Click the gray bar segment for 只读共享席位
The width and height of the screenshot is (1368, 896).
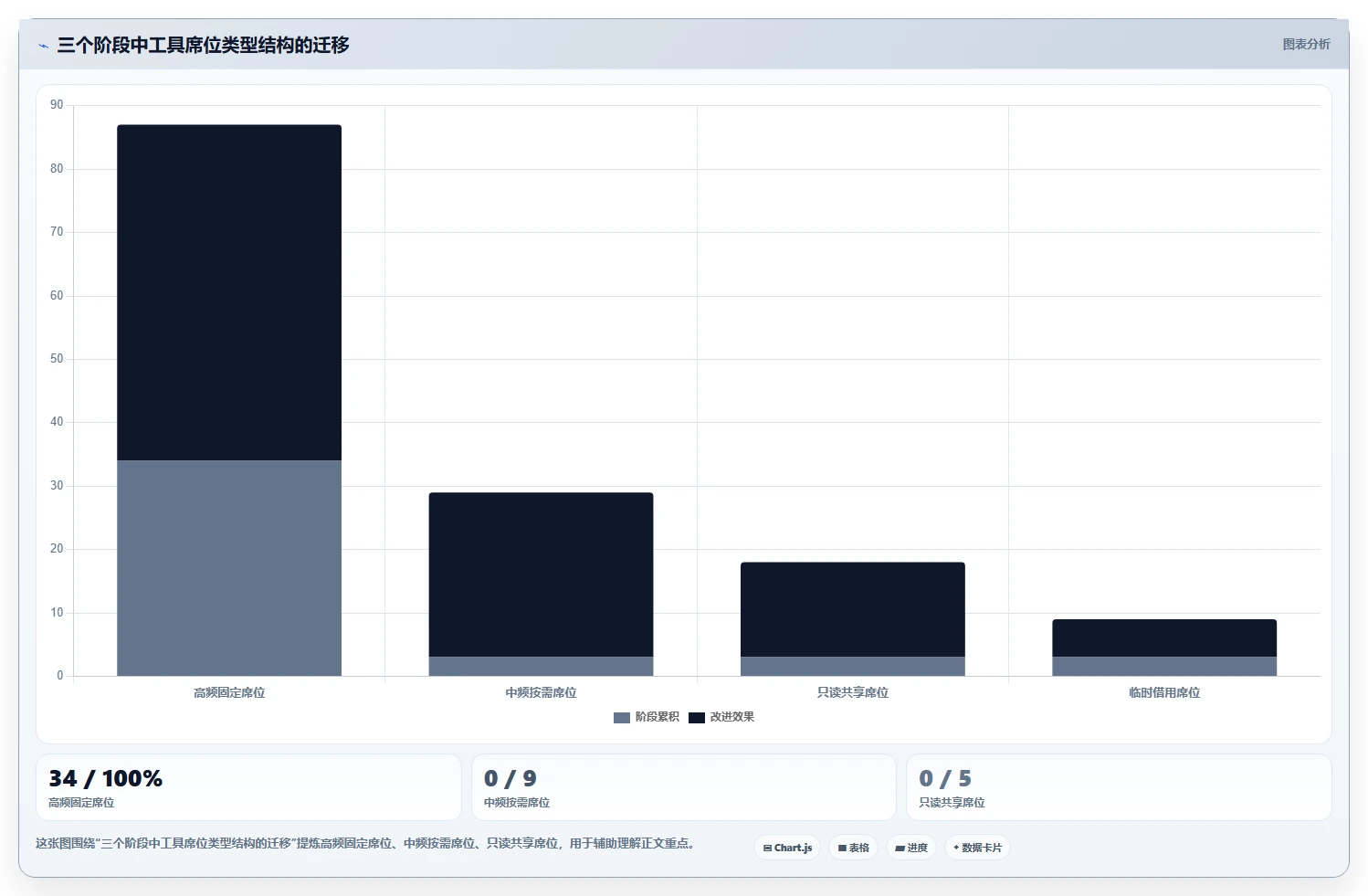pyautogui.click(x=853, y=667)
